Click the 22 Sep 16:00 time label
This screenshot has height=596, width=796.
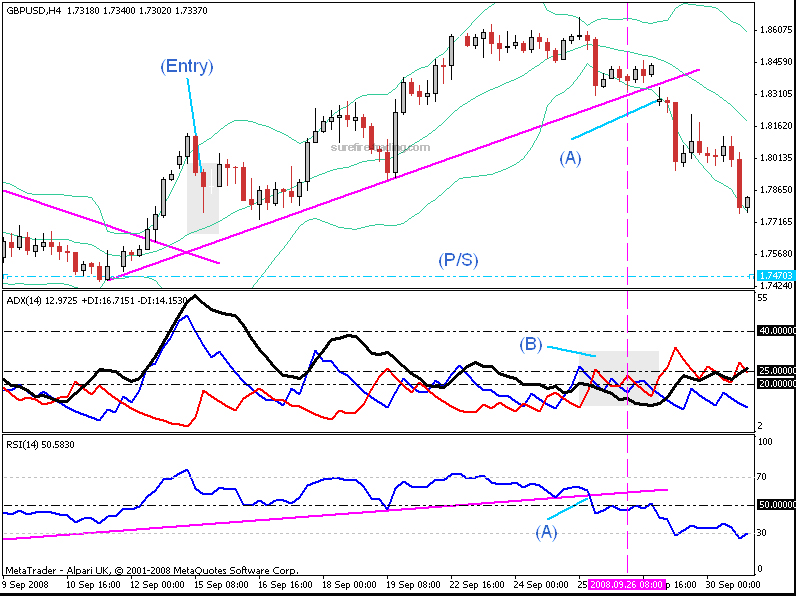pyautogui.click(x=478, y=584)
